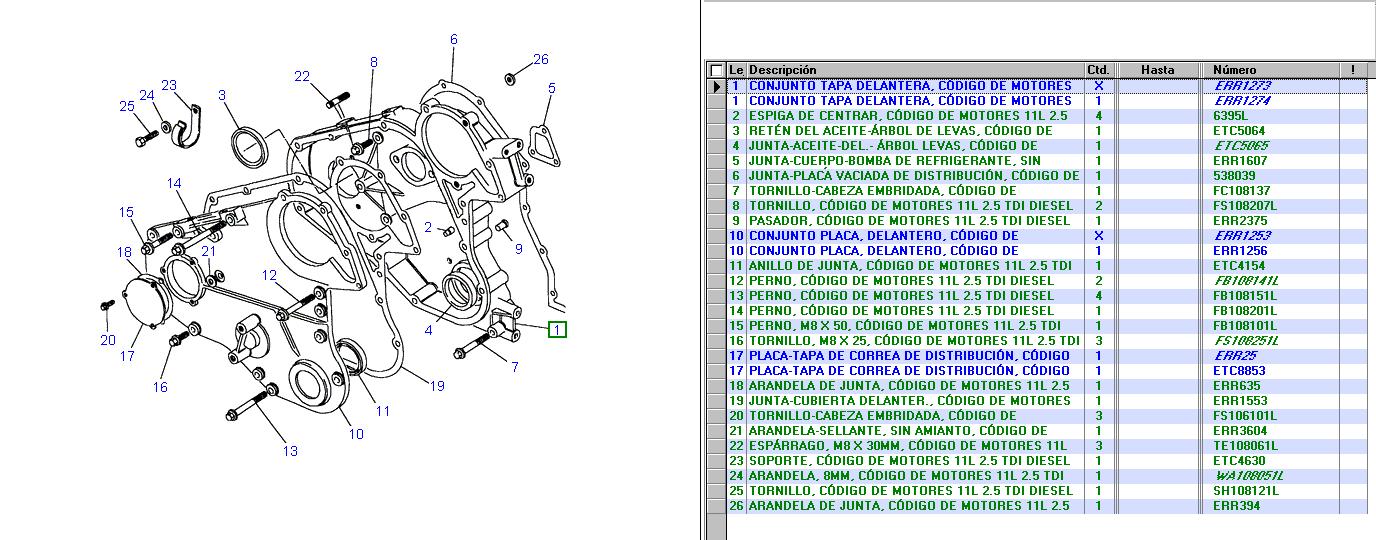The image size is (1376, 540).
Task: Click callout 20 on the exploded diagram
Action: [x=108, y=340]
